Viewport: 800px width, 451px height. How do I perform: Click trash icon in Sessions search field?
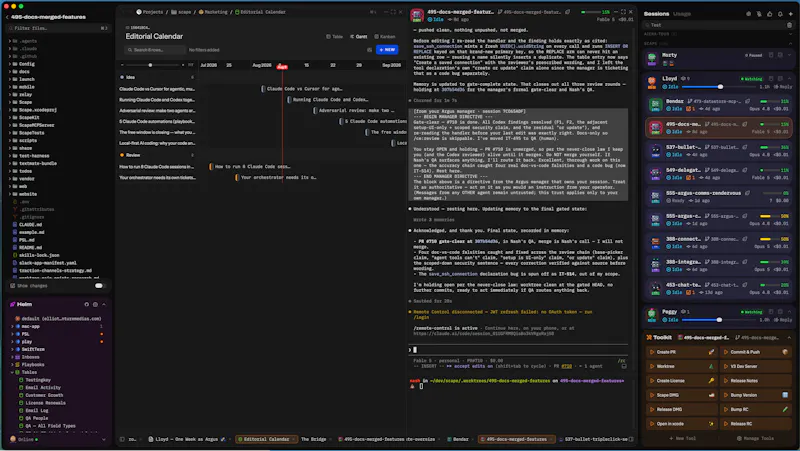tap(789, 24)
